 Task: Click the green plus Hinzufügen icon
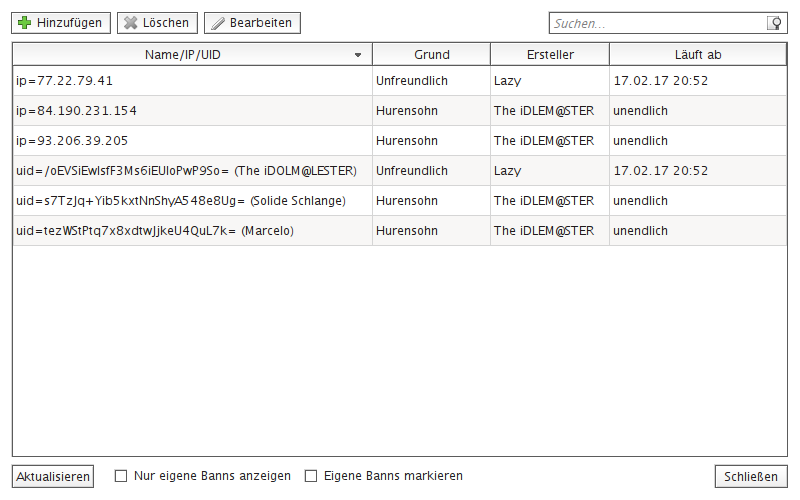click(x=24, y=23)
